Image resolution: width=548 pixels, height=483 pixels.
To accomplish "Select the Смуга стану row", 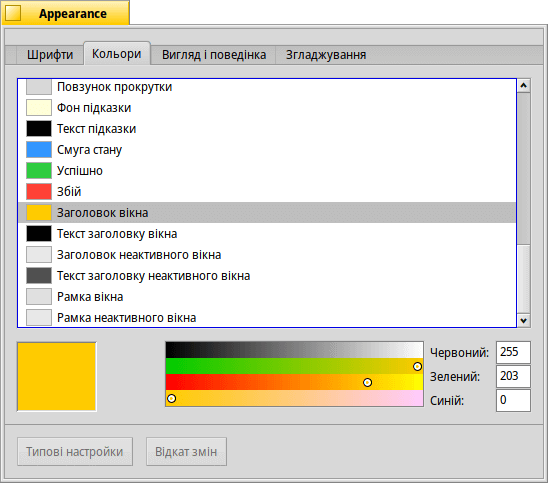I will pyautogui.click(x=267, y=150).
